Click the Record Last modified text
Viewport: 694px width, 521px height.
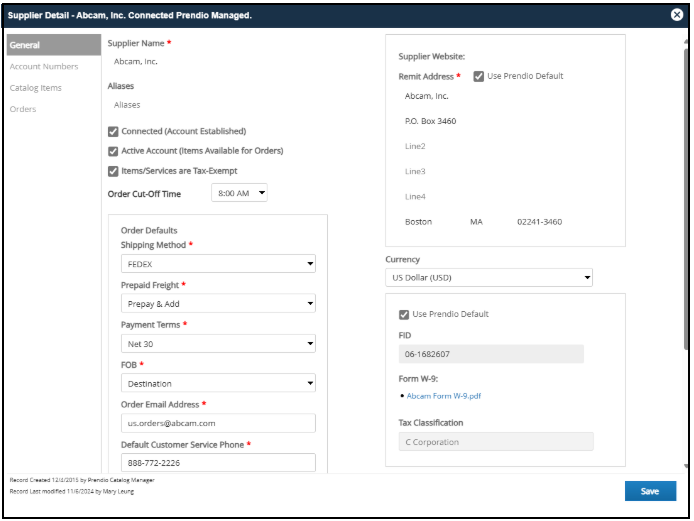72,491
